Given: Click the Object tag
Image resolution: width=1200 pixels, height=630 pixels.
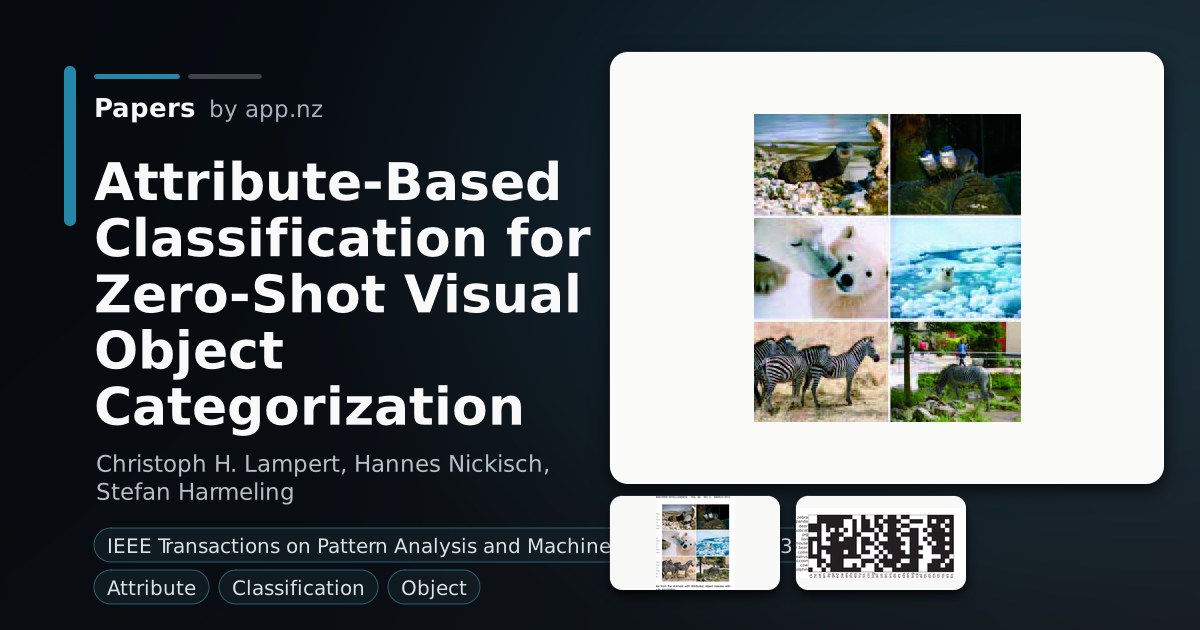Looking at the screenshot, I should [x=434, y=587].
